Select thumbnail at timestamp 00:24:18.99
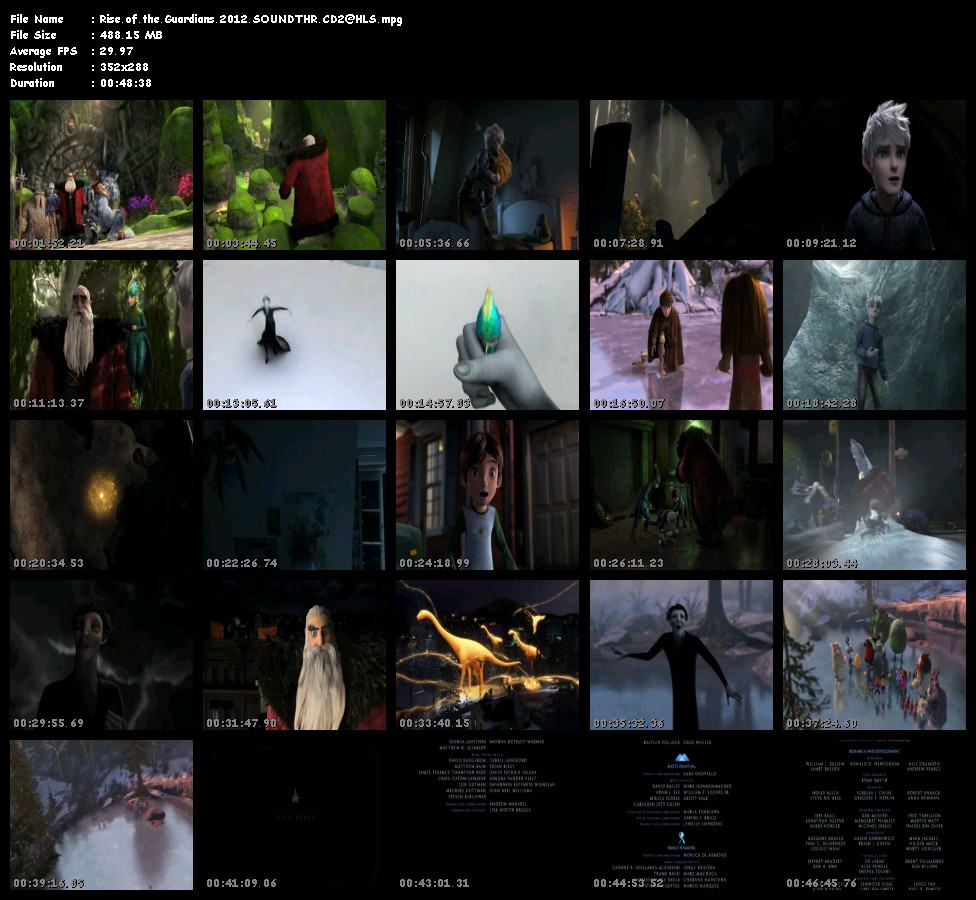The width and height of the screenshot is (976, 900). tap(487, 495)
